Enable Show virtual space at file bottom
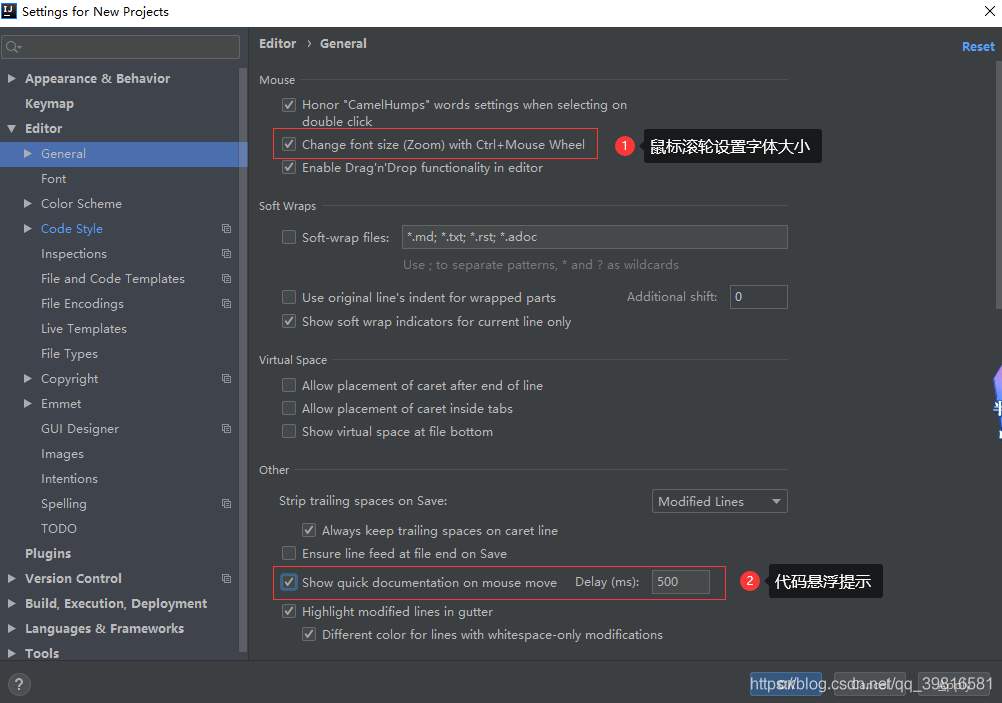1002x703 pixels. (x=289, y=431)
